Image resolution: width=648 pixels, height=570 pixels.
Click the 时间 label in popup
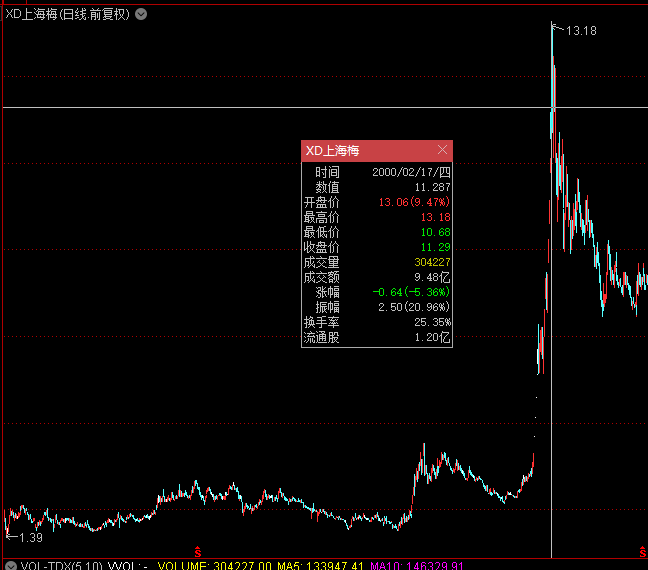tap(327, 172)
